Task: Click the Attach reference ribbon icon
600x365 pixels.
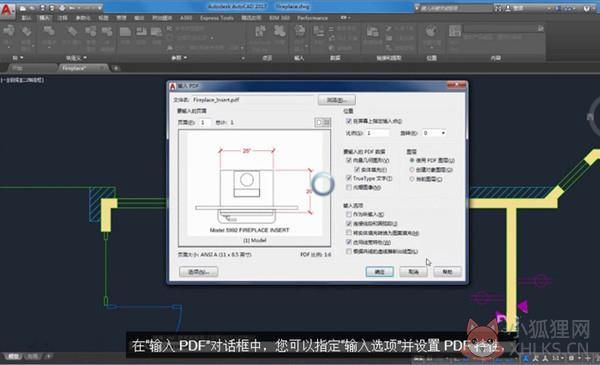Action: click(x=125, y=31)
